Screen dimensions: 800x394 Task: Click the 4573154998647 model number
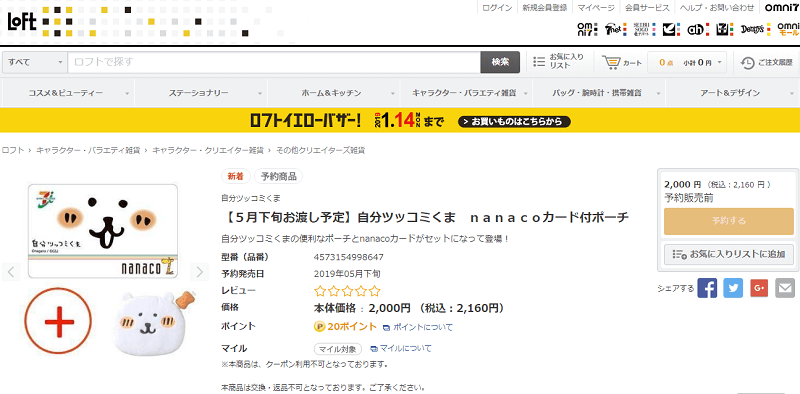coord(348,257)
